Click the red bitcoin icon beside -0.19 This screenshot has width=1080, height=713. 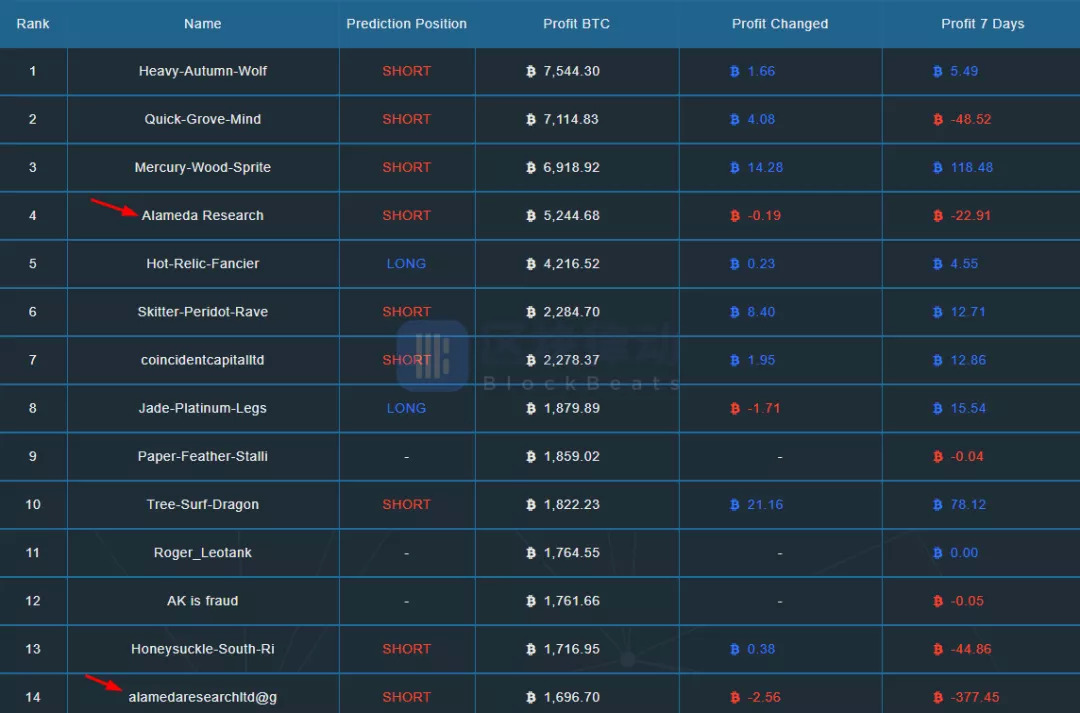pyautogui.click(x=734, y=216)
